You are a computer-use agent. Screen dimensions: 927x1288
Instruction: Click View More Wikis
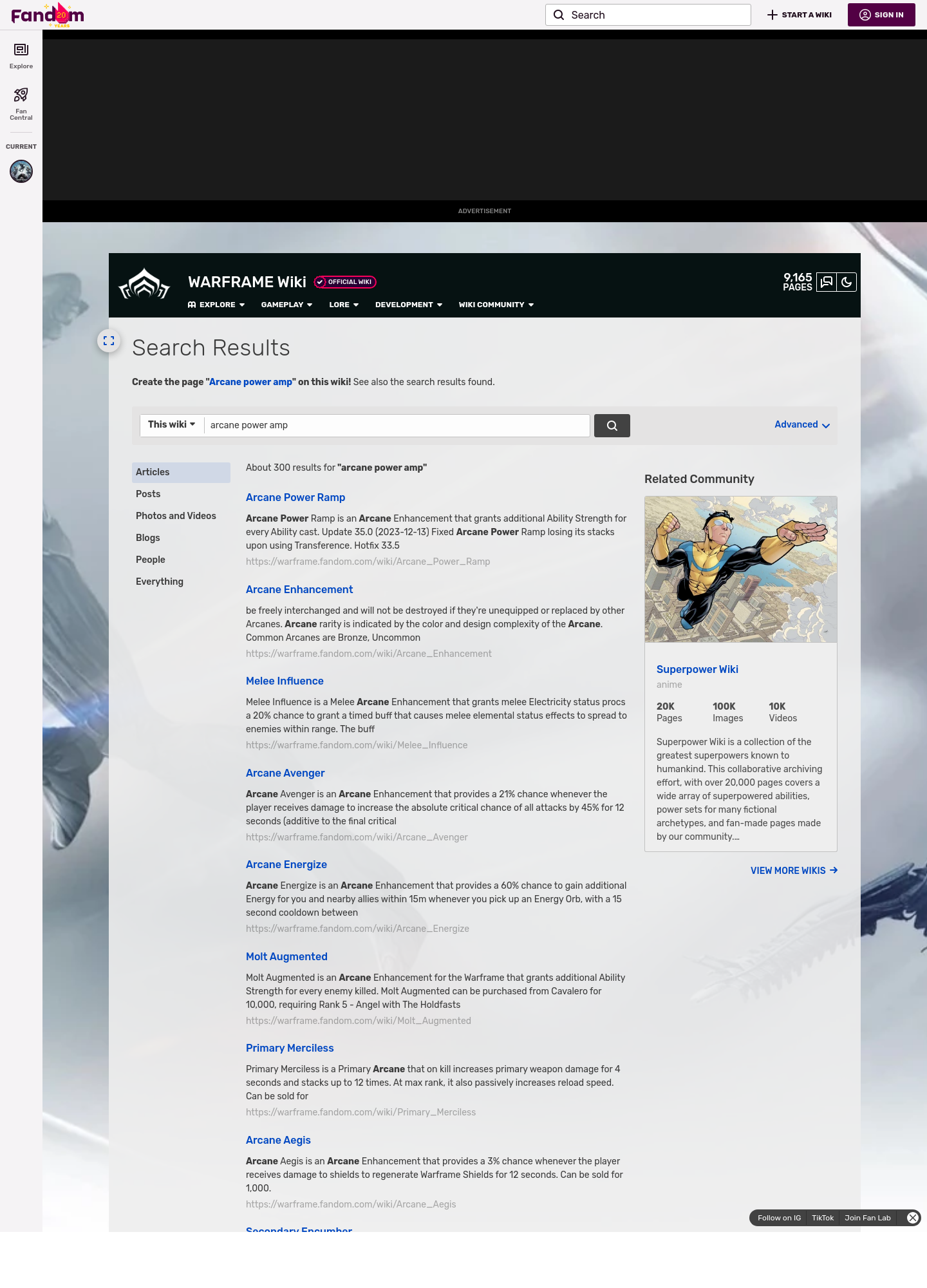pos(794,871)
